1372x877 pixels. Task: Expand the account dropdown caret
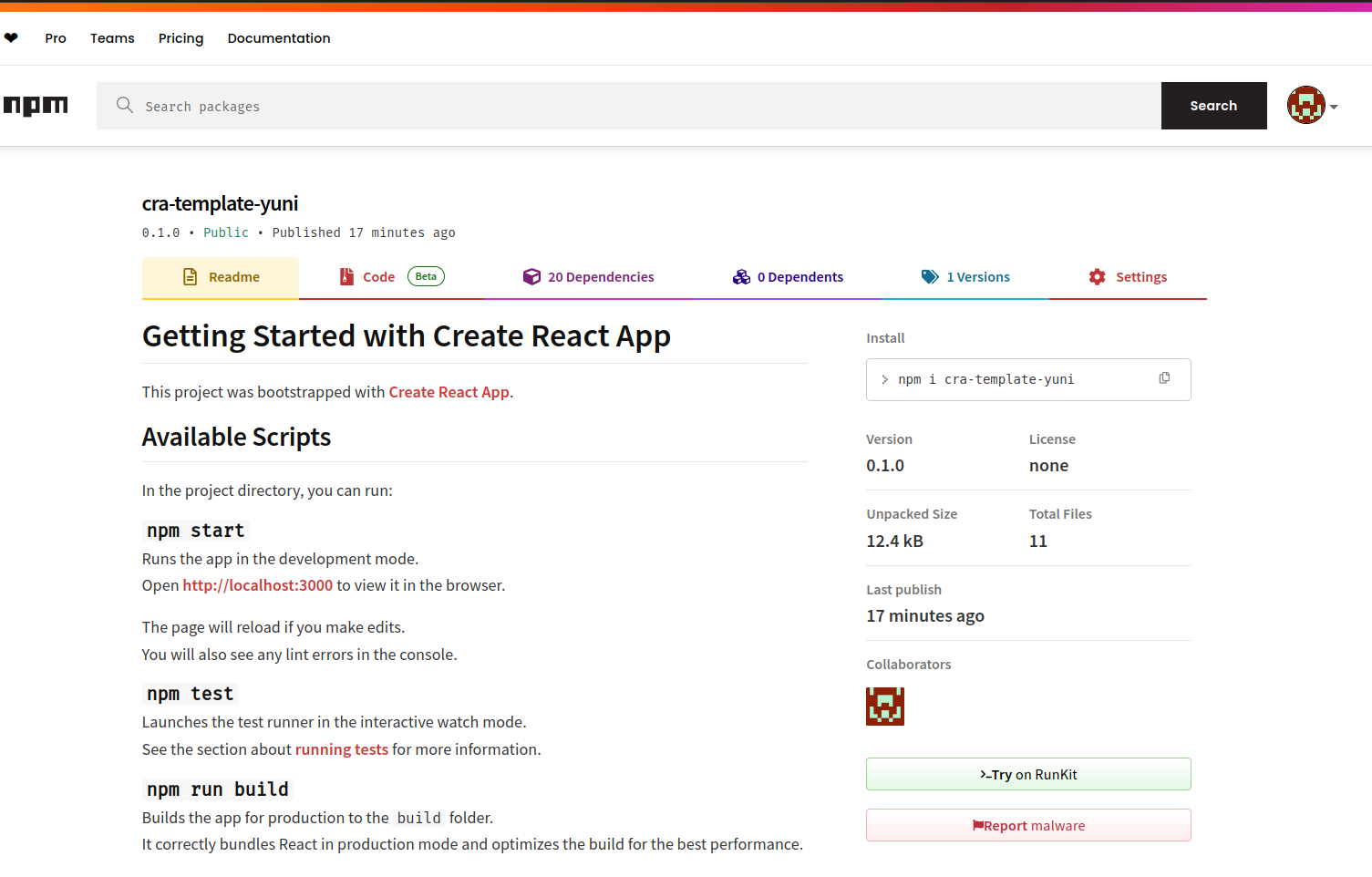(1334, 107)
